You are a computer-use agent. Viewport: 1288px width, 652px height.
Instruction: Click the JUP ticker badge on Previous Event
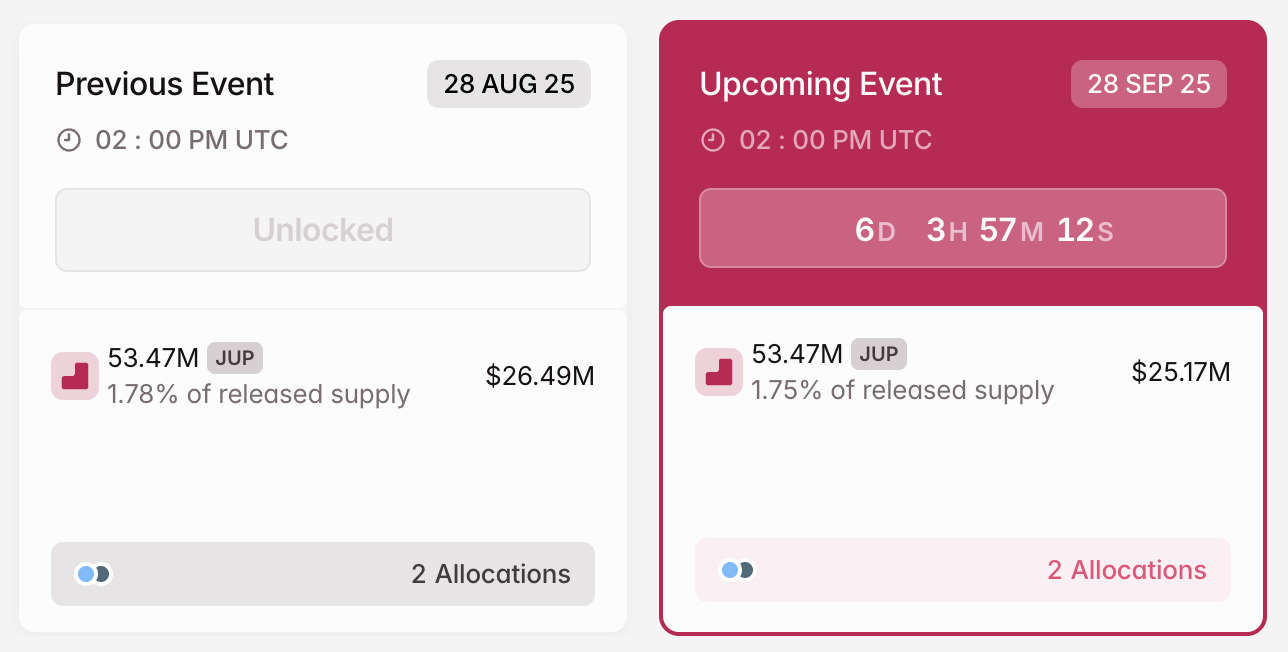tap(235, 357)
